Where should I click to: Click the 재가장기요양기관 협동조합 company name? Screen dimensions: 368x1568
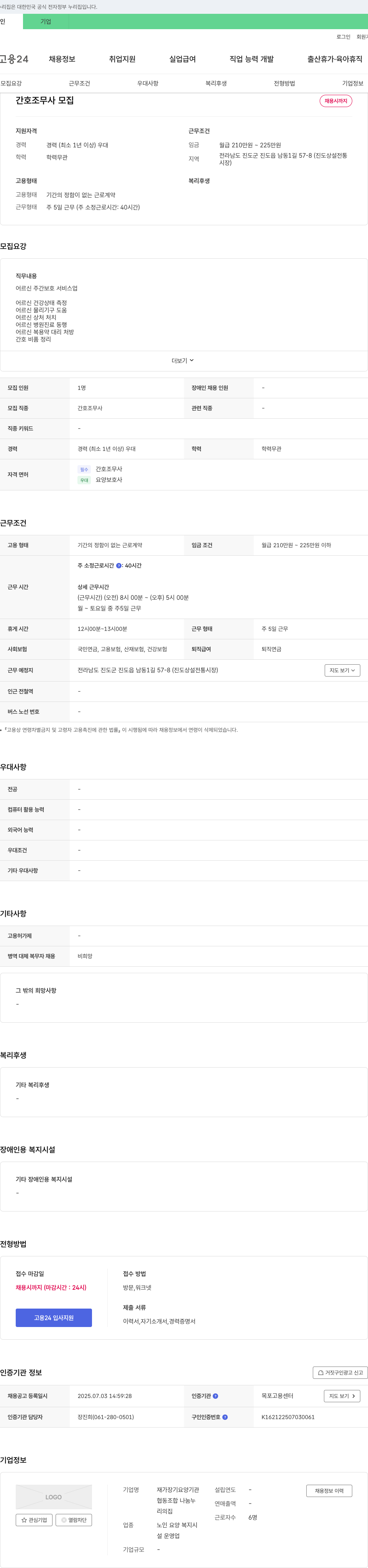(177, 1500)
